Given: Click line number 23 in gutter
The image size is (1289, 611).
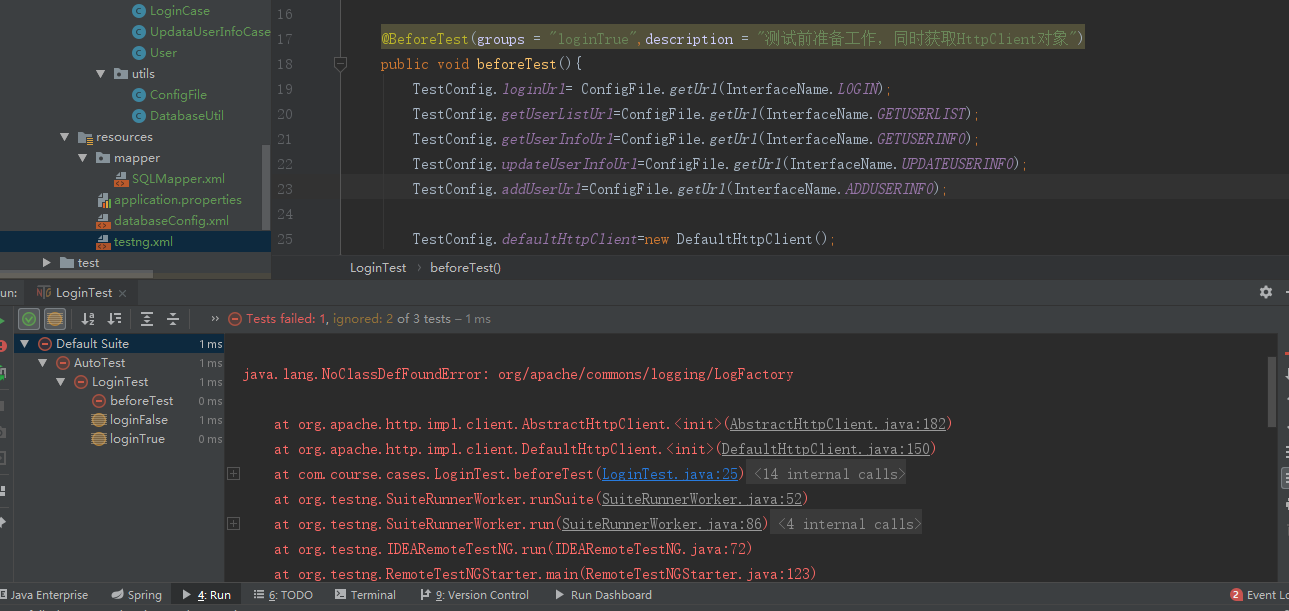Looking at the screenshot, I should [285, 189].
